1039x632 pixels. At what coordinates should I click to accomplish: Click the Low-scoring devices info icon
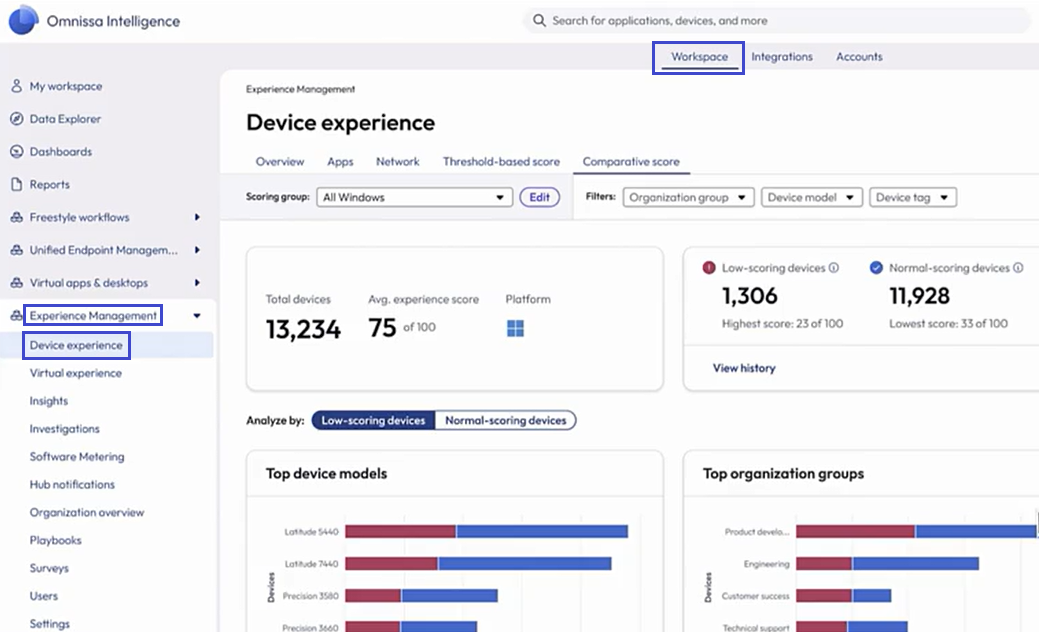(x=834, y=268)
